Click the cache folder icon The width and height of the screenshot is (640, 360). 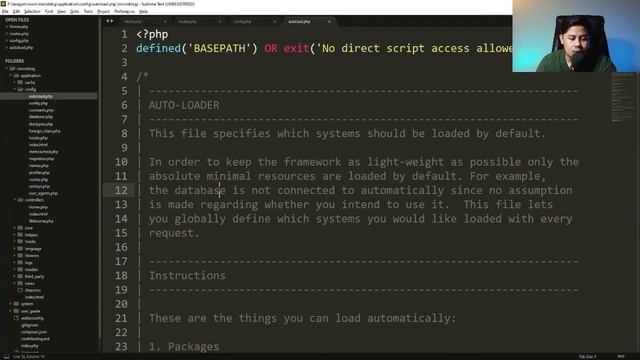[20, 82]
